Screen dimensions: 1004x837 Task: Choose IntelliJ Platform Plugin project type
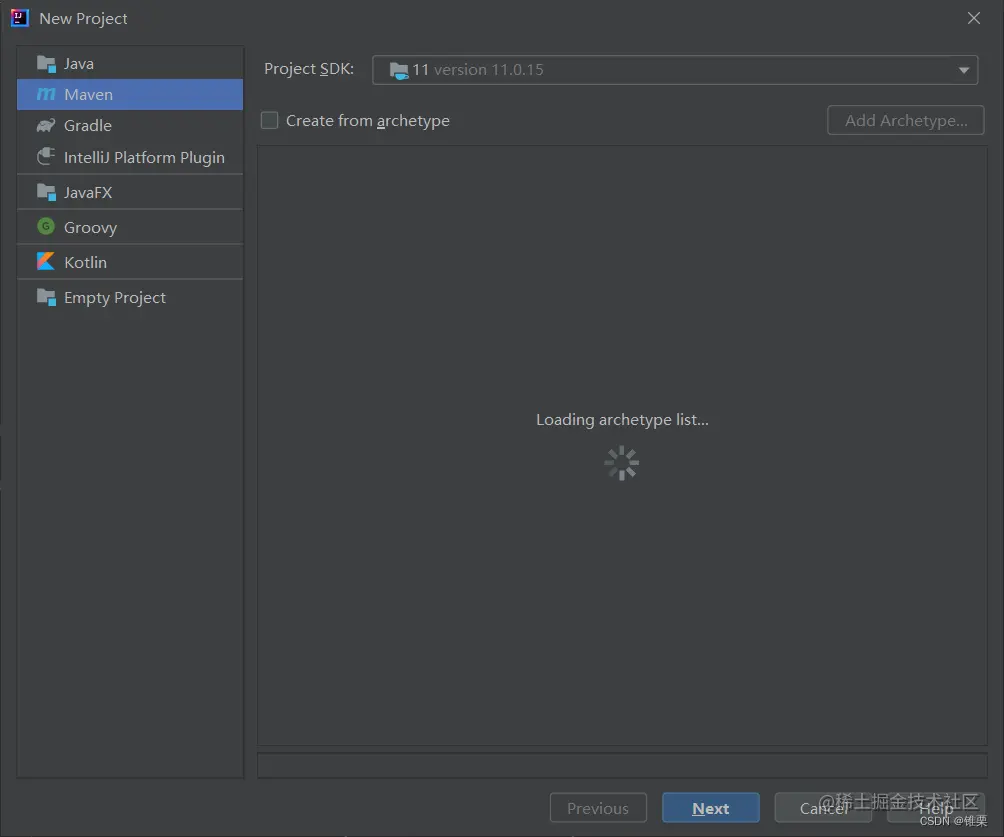pyautogui.click(x=130, y=157)
